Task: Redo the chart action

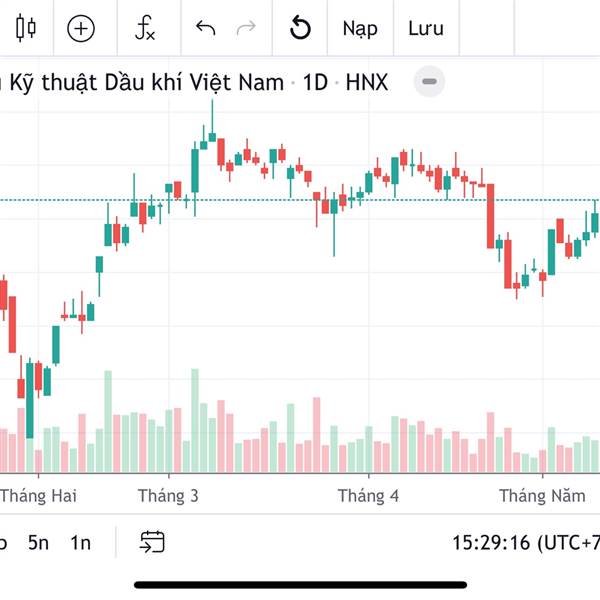Action: [245, 28]
